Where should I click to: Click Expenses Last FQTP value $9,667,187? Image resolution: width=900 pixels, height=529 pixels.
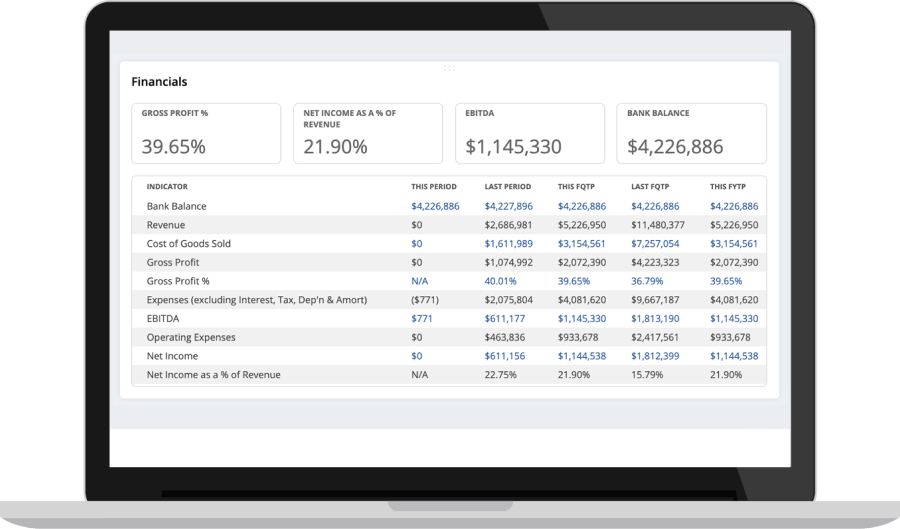655,299
